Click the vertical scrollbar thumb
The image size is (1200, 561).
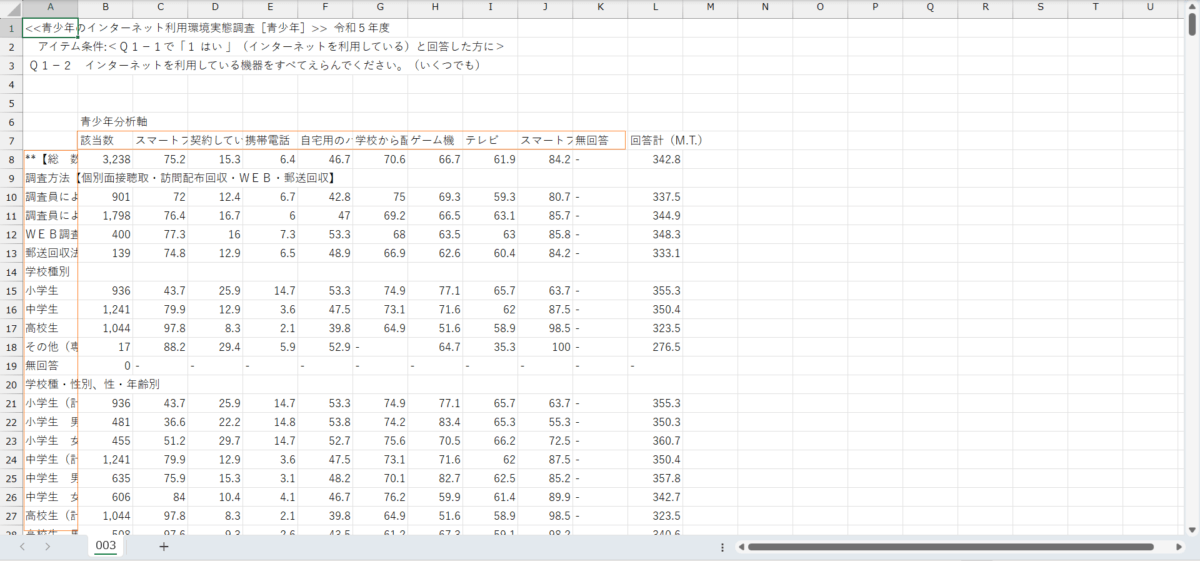click(1192, 28)
